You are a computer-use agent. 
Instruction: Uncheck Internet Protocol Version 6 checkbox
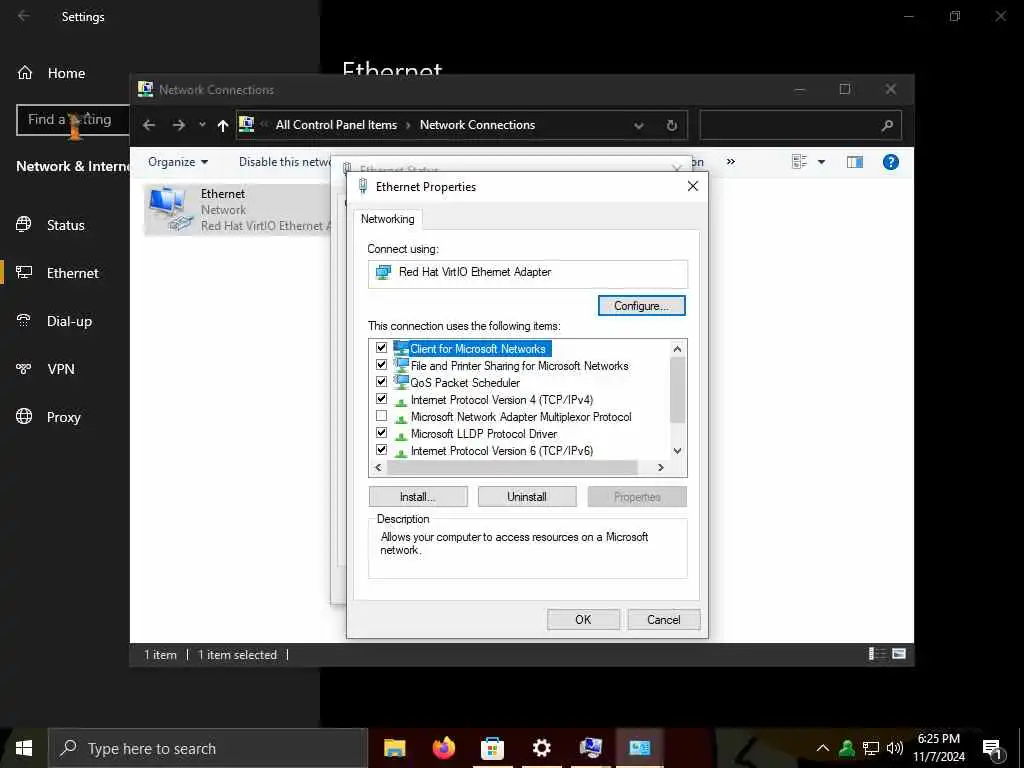click(381, 450)
